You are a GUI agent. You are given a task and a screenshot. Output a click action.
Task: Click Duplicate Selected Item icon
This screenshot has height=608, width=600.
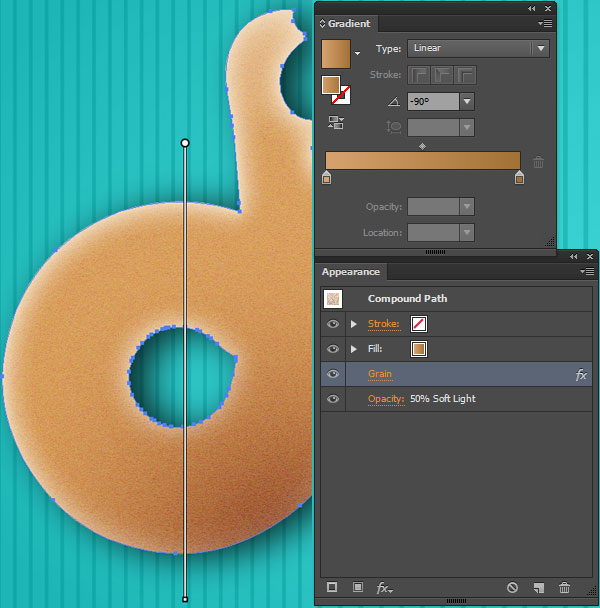[538, 588]
